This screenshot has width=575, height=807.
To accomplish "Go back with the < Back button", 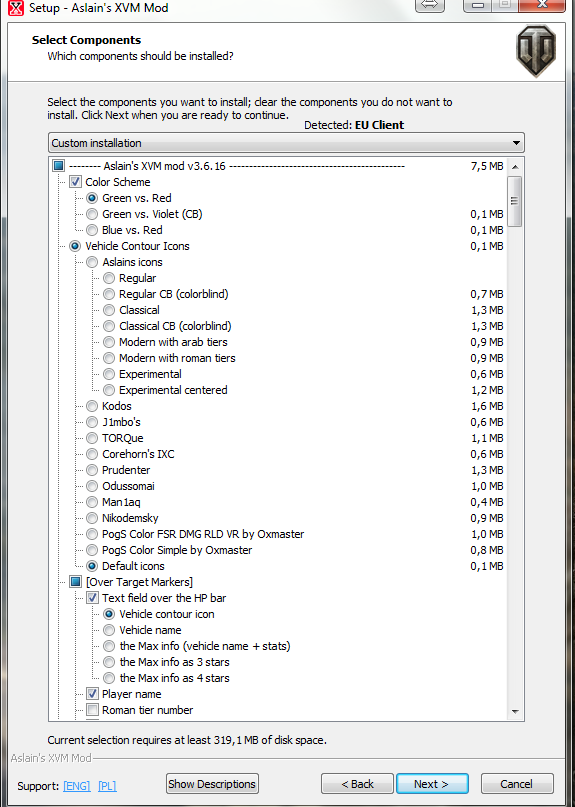I will point(357,784).
